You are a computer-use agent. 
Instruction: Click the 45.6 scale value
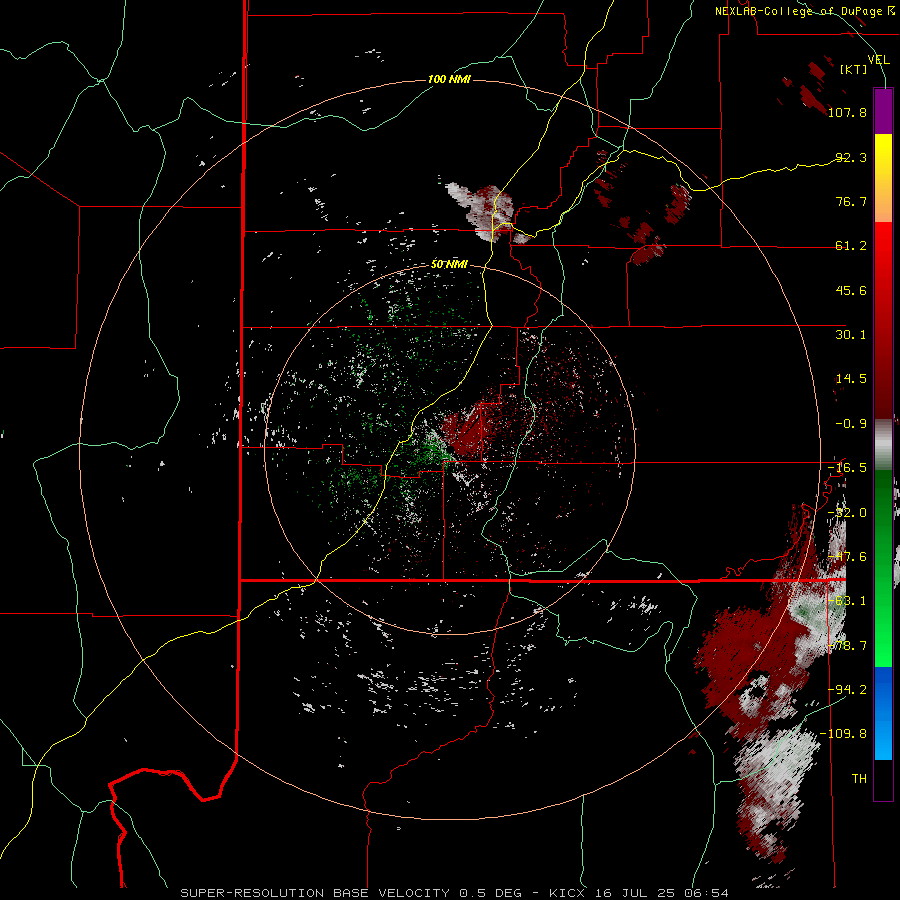tap(851, 290)
